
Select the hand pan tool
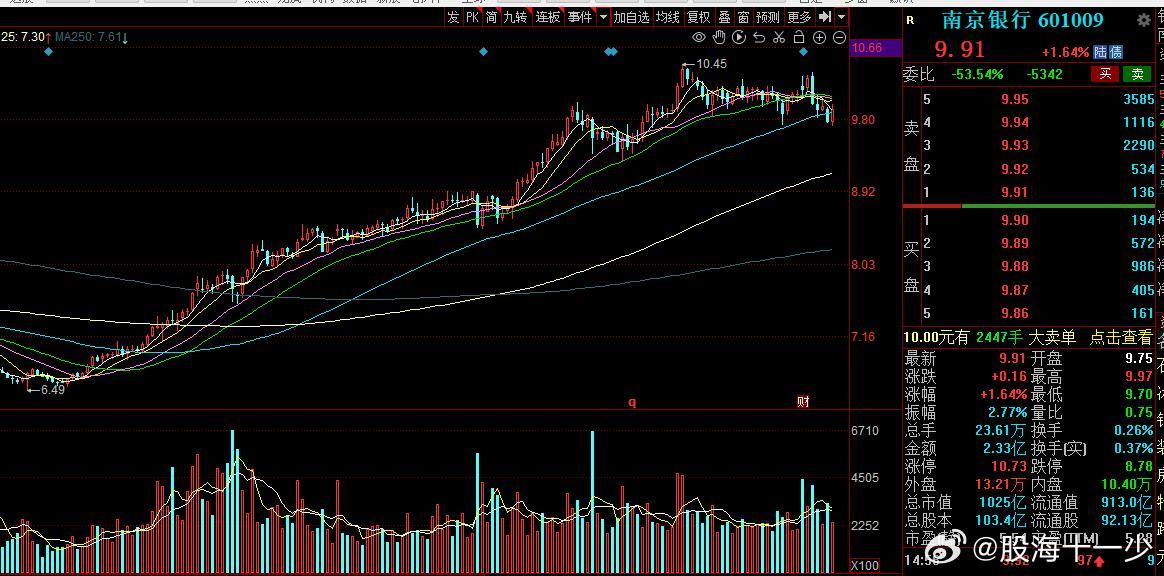coord(719,37)
